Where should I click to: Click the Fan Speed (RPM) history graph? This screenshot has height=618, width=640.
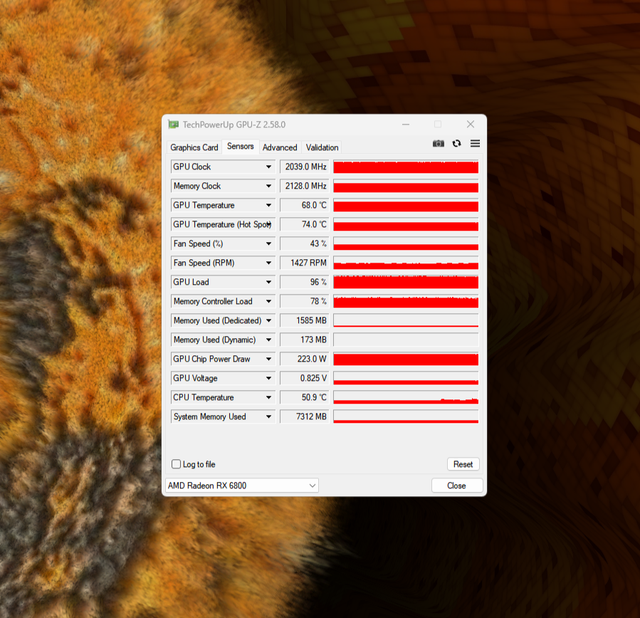point(406,263)
